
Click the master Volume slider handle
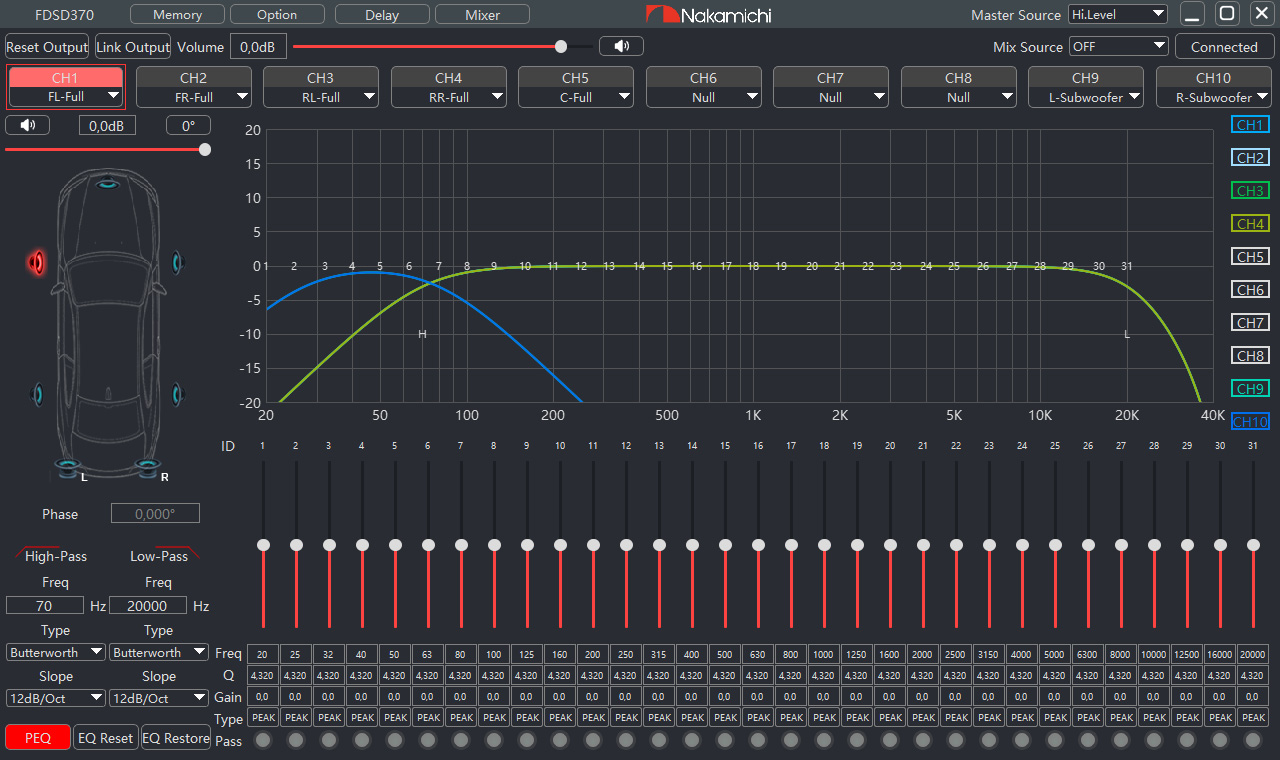pyautogui.click(x=561, y=46)
